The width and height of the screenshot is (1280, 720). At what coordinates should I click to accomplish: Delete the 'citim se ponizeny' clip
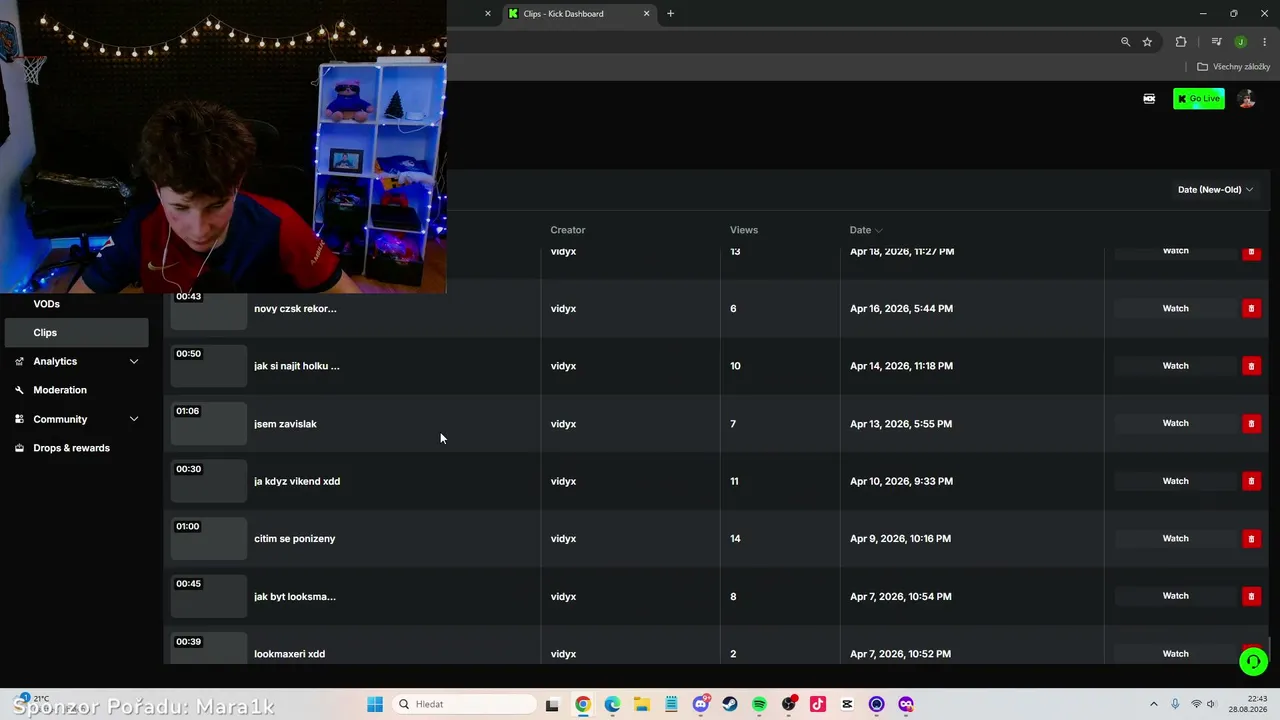(x=1250, y=539)
